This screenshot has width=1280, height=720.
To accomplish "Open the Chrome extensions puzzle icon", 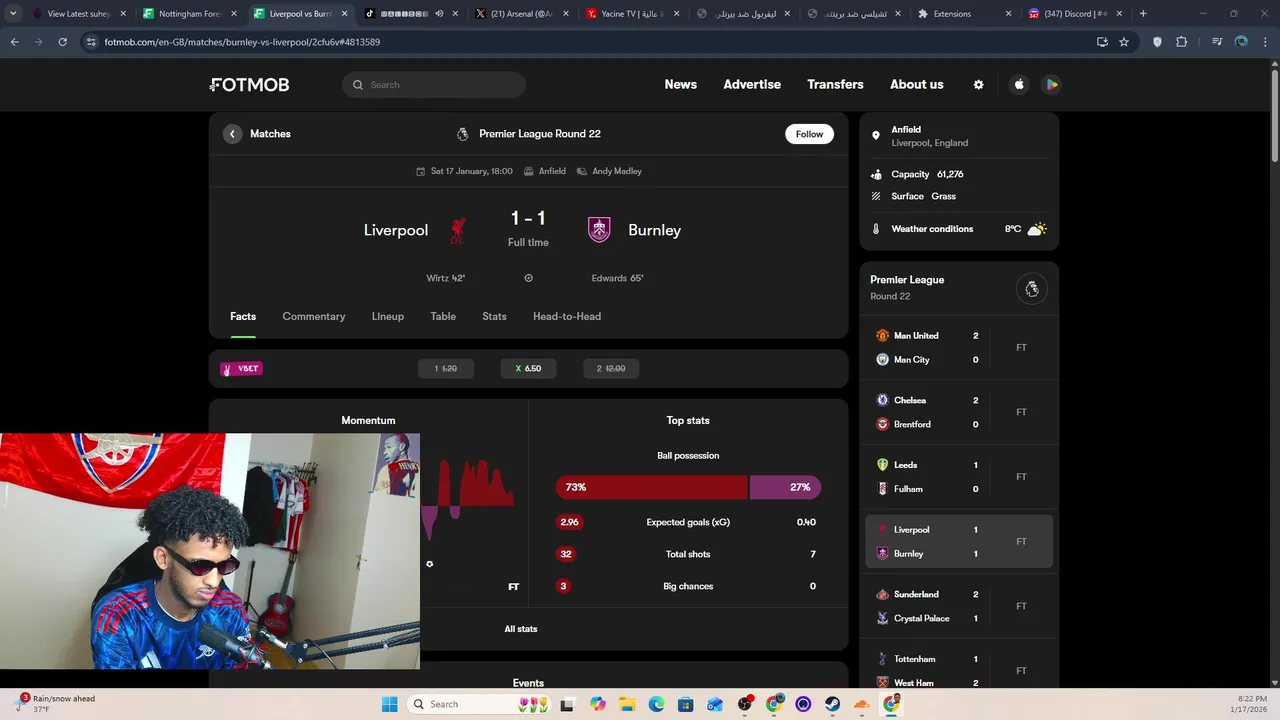I will [x=1182, y=42].
